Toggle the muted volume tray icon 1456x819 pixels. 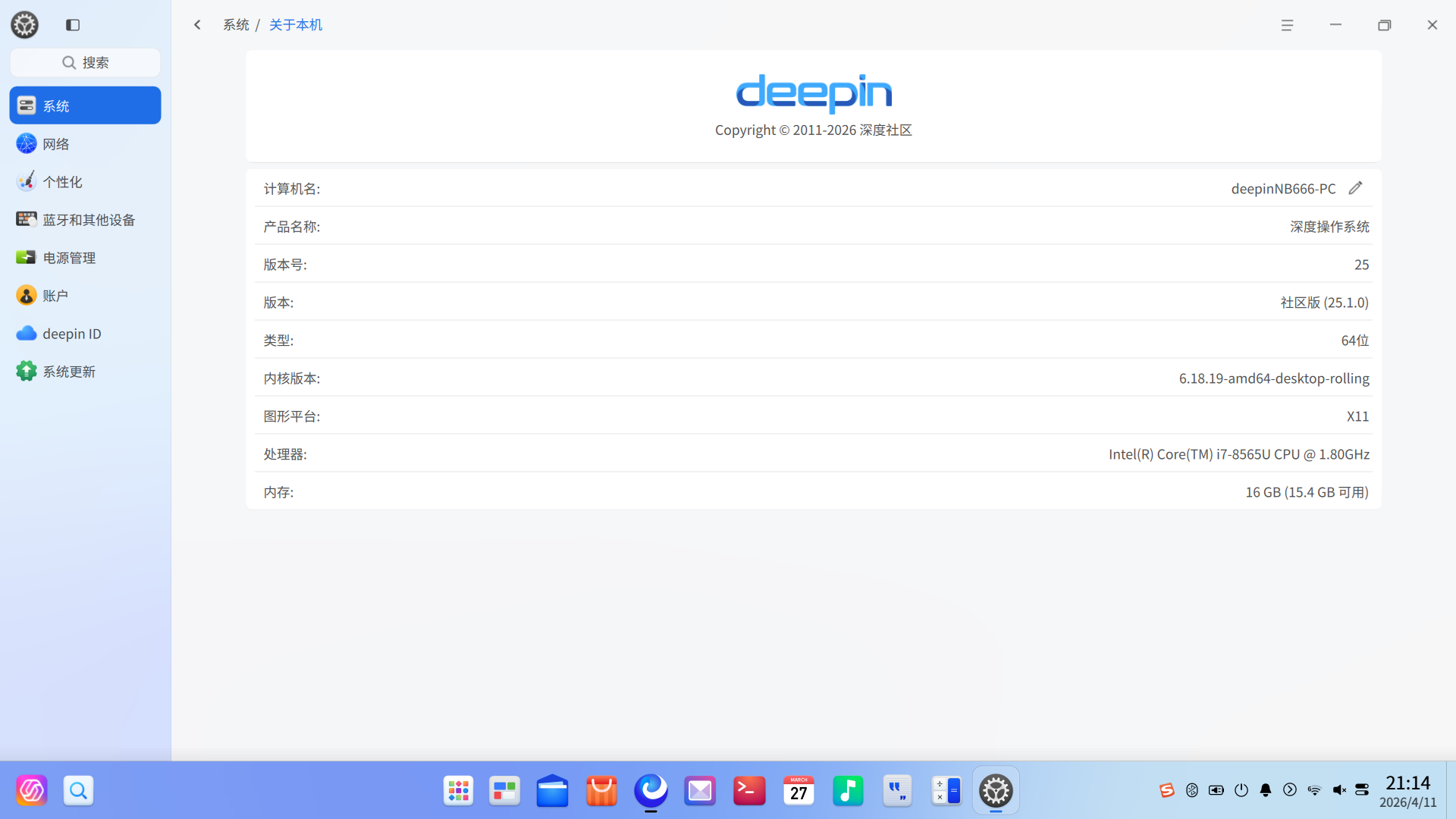1339,790
